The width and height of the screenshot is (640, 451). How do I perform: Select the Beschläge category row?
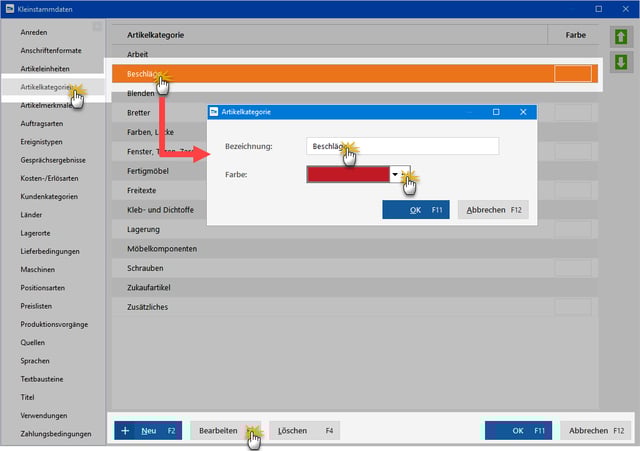pyautogui.click(x=330, y=73)
